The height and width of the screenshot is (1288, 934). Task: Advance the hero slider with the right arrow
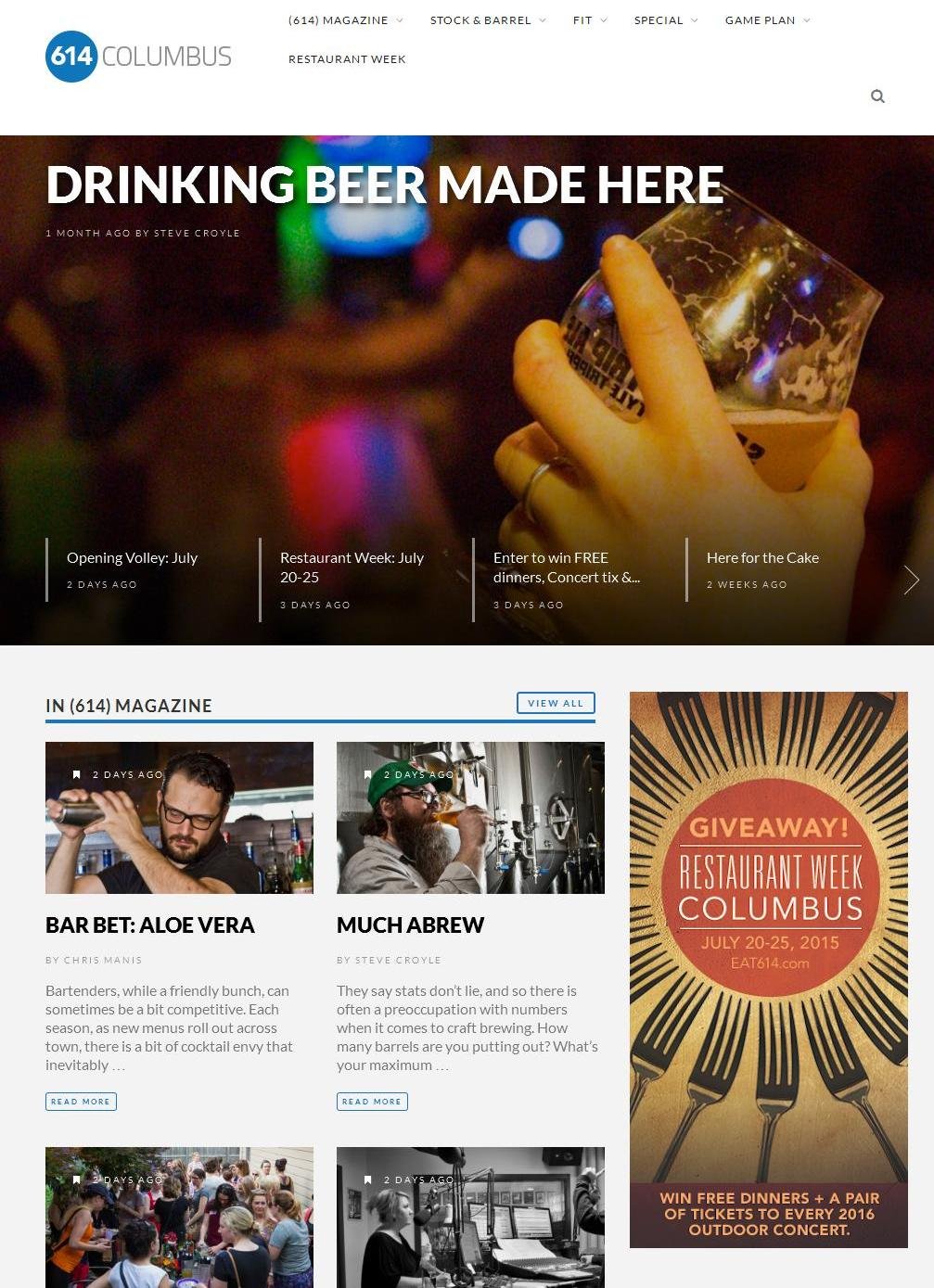tap(911, 580)
